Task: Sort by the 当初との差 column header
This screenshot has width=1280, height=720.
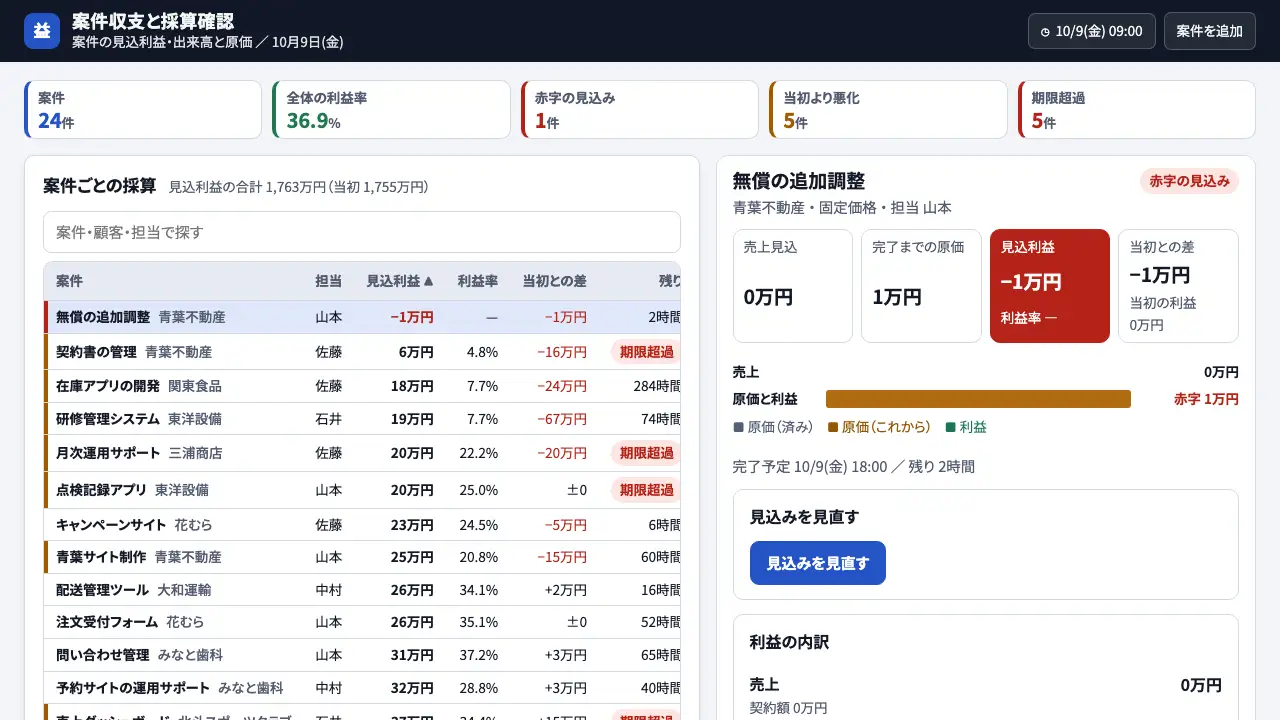Action: 554,281
